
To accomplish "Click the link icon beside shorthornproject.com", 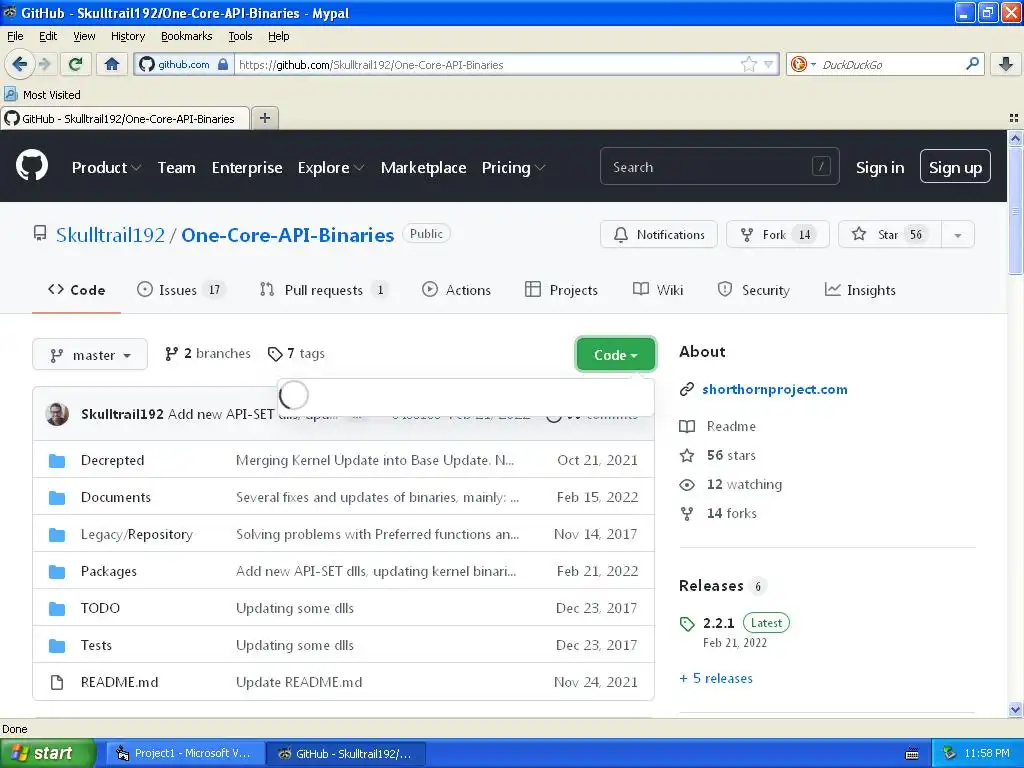I will click(686, 390).
